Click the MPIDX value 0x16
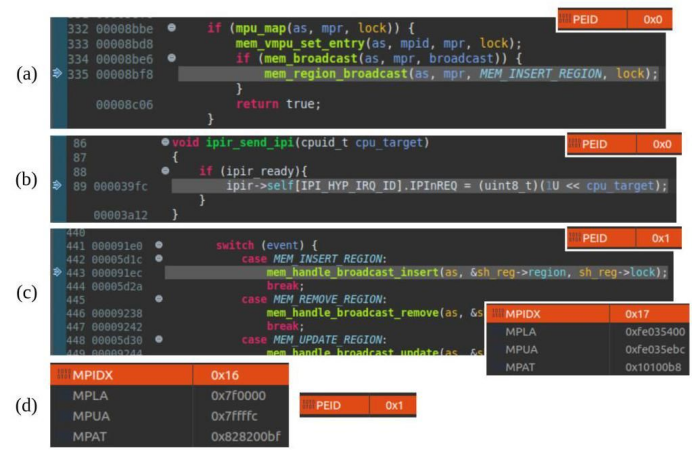Viewport: 692px width, 450px height. [225, 375]
